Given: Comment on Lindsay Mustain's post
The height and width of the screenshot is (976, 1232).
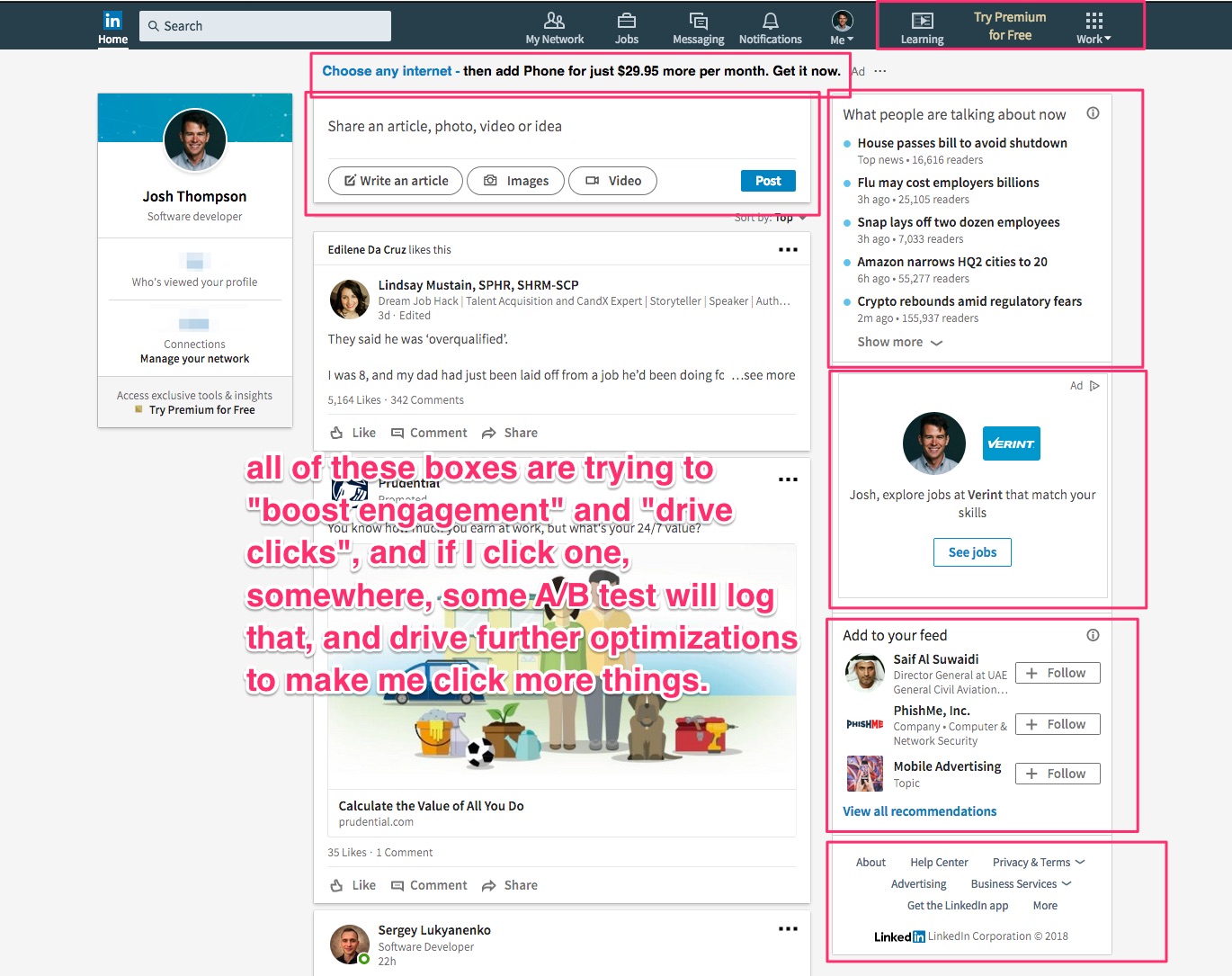Looking at the screenshot, I should click(429, 433).
